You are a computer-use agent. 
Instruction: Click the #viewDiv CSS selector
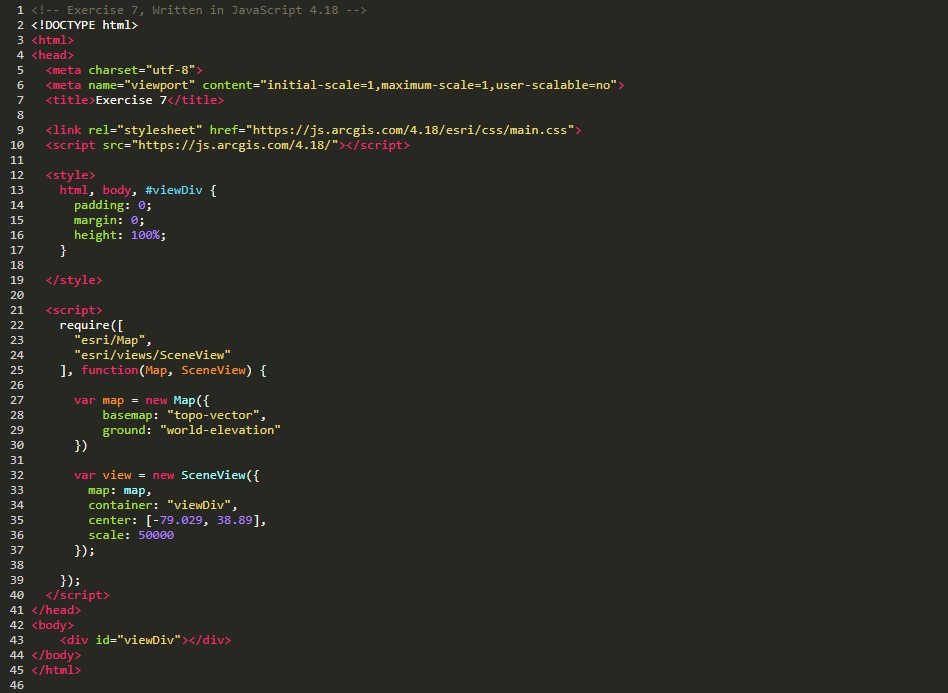tap(173, 190)
